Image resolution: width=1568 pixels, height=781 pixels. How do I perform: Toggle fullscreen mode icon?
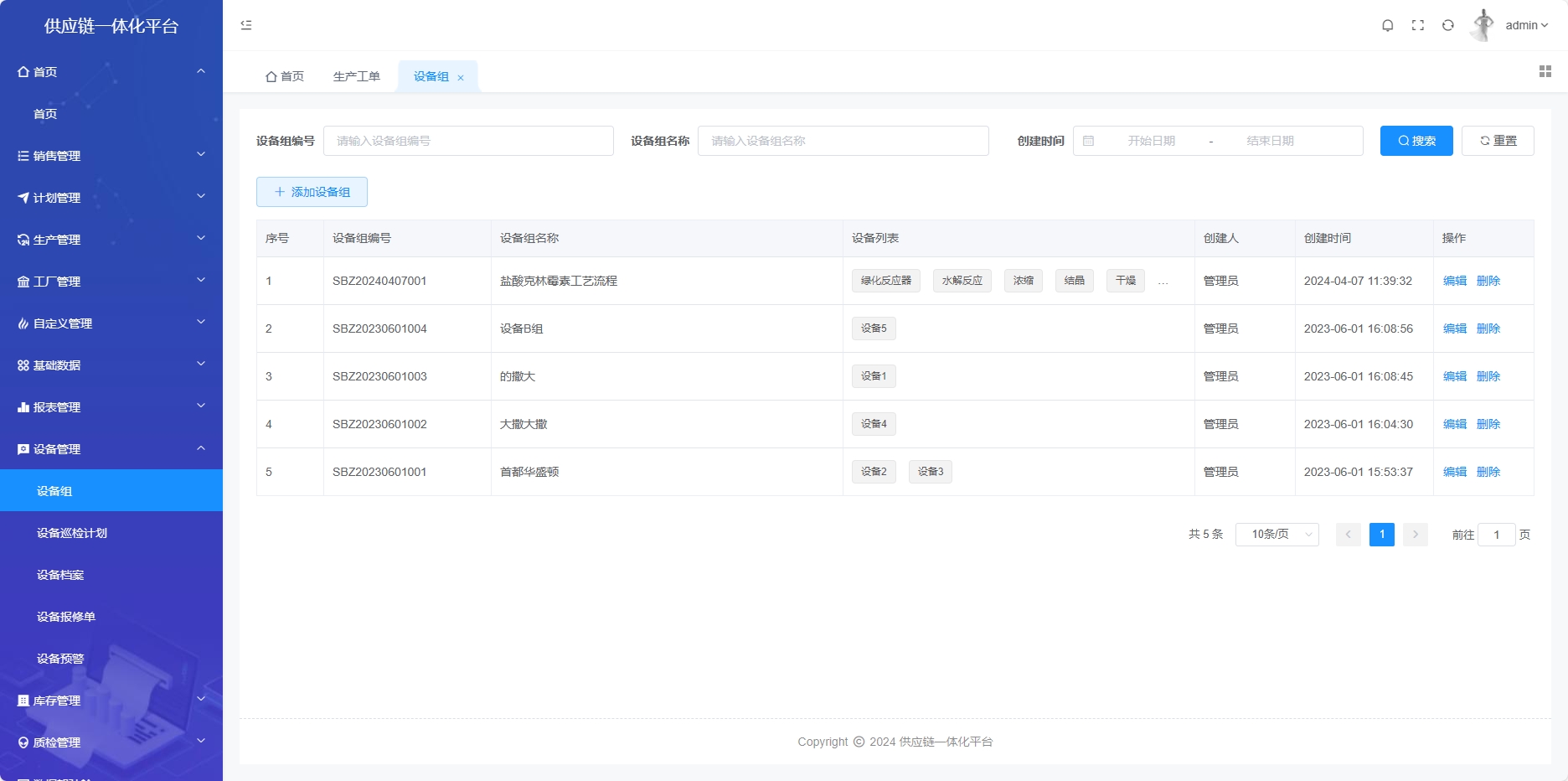(x=1418, y=25)
